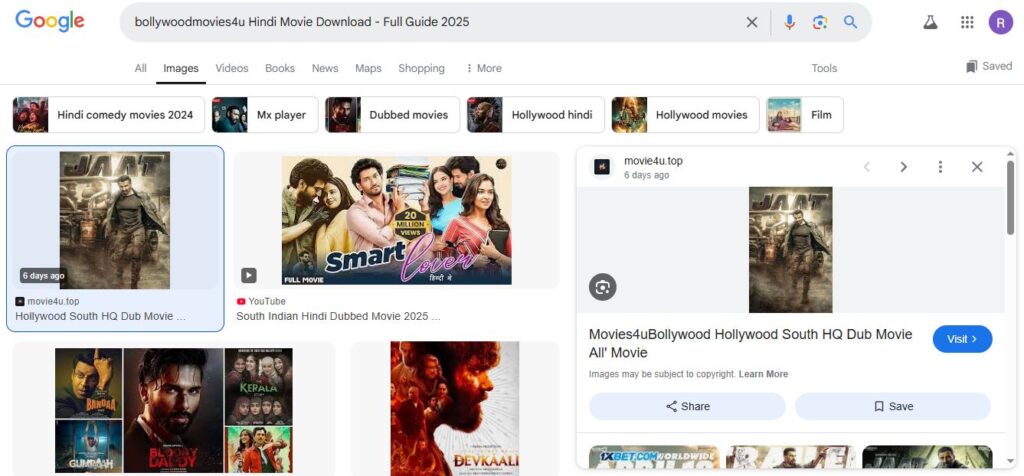Open the Google logo homepage link
The image size is (1024, 476).
point(50,21)
